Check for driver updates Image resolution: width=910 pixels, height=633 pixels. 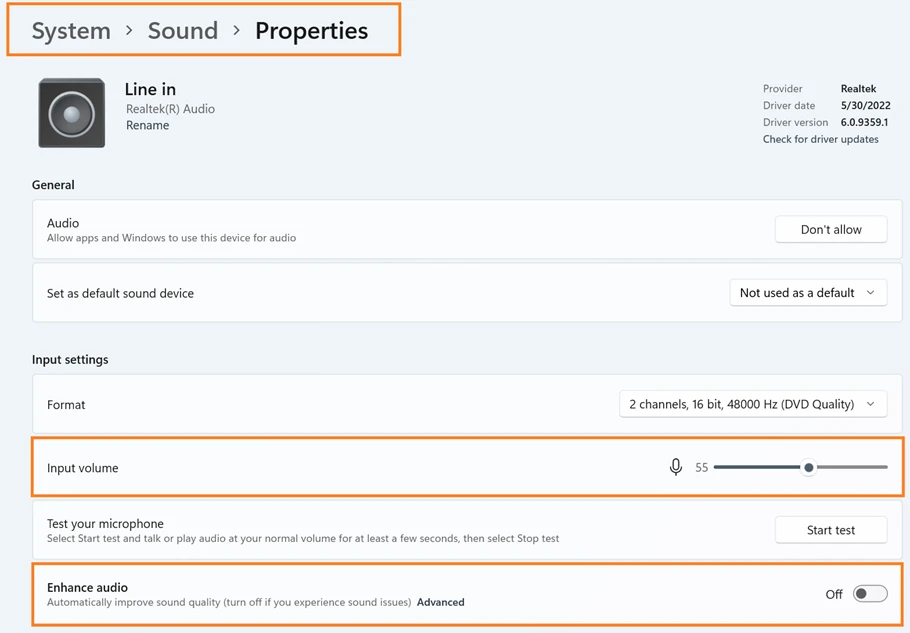coord(820,139)
